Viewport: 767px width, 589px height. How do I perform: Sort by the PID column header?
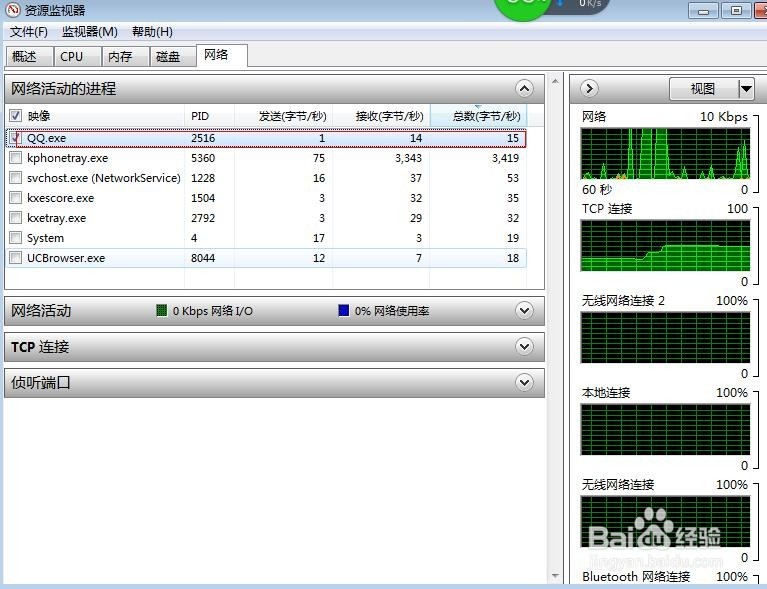[x=209, y=116]
